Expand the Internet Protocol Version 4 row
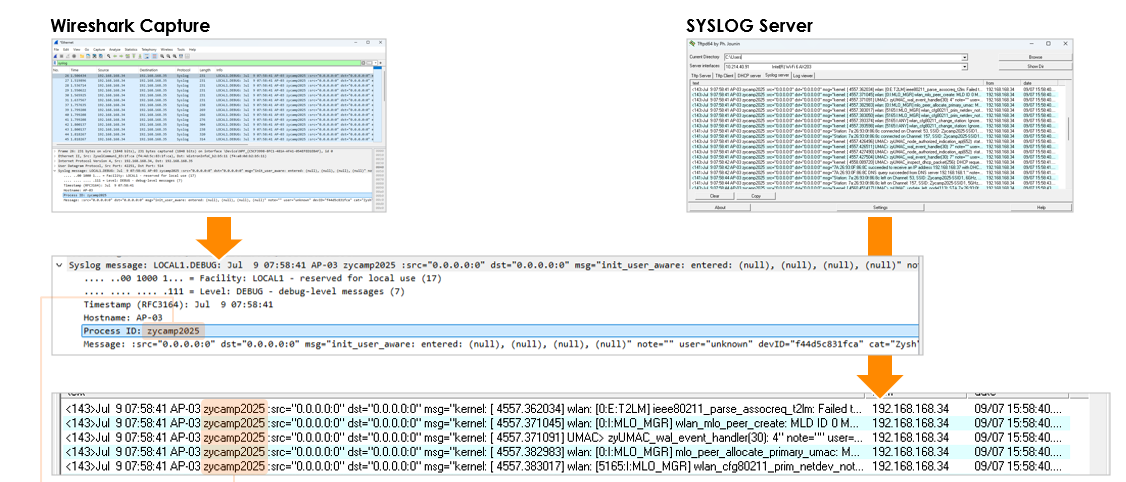The height and width of the screenshot is (482, 1126). click(x=55, y=161)
